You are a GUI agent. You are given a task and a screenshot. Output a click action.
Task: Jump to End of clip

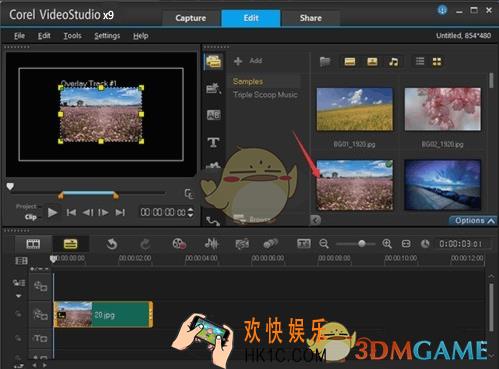coord(120,212)
